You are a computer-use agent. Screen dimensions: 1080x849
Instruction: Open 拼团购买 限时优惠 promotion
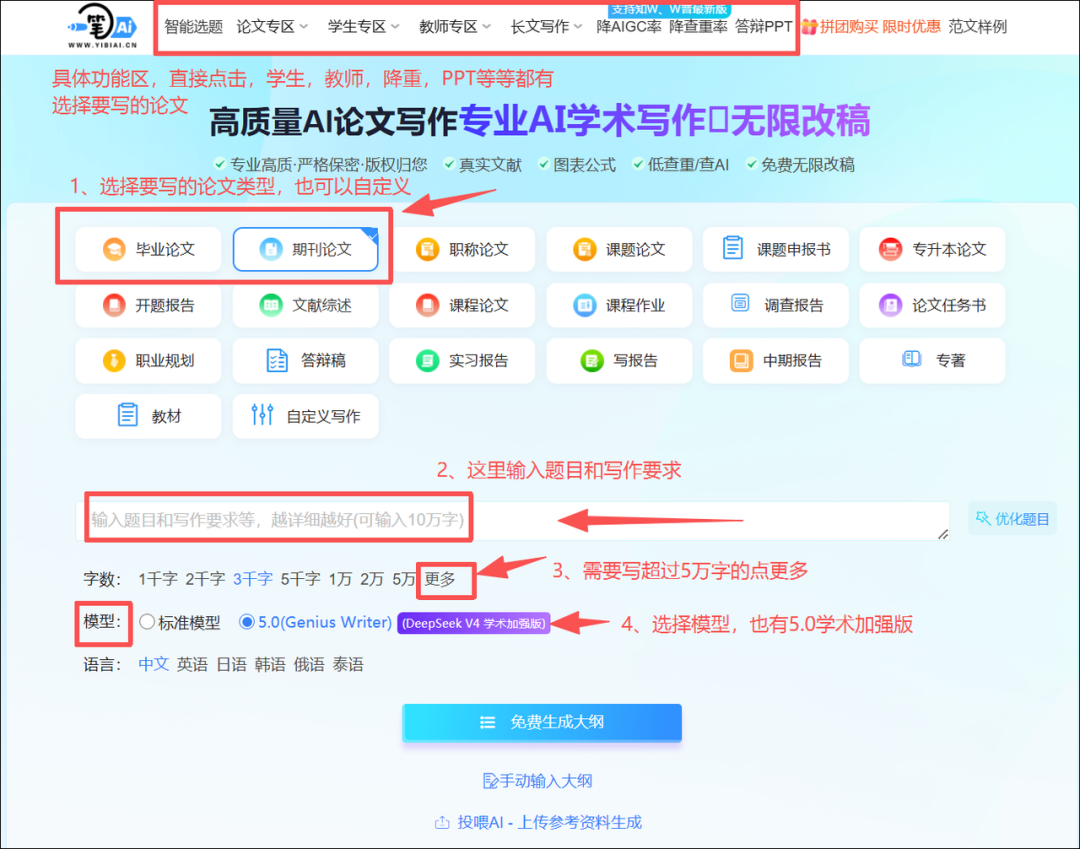880,27
